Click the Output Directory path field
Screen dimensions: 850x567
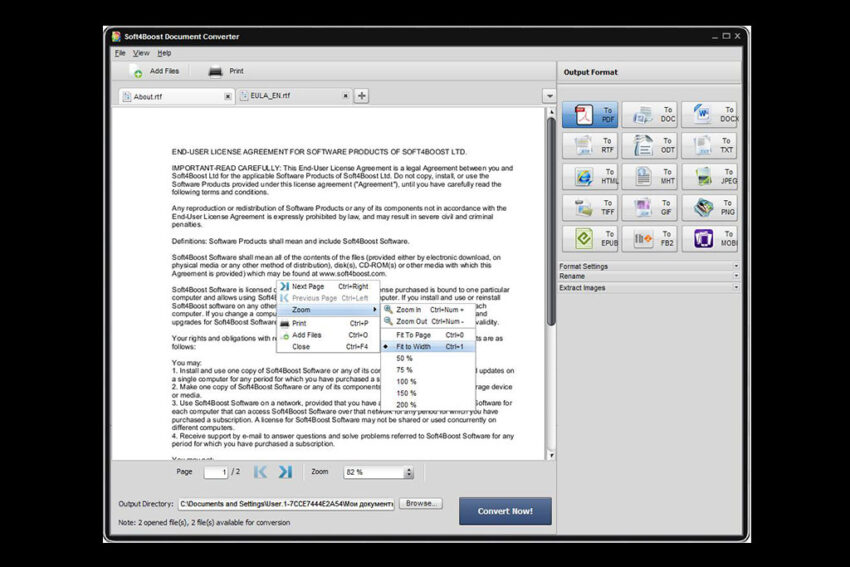coord(286,504)
